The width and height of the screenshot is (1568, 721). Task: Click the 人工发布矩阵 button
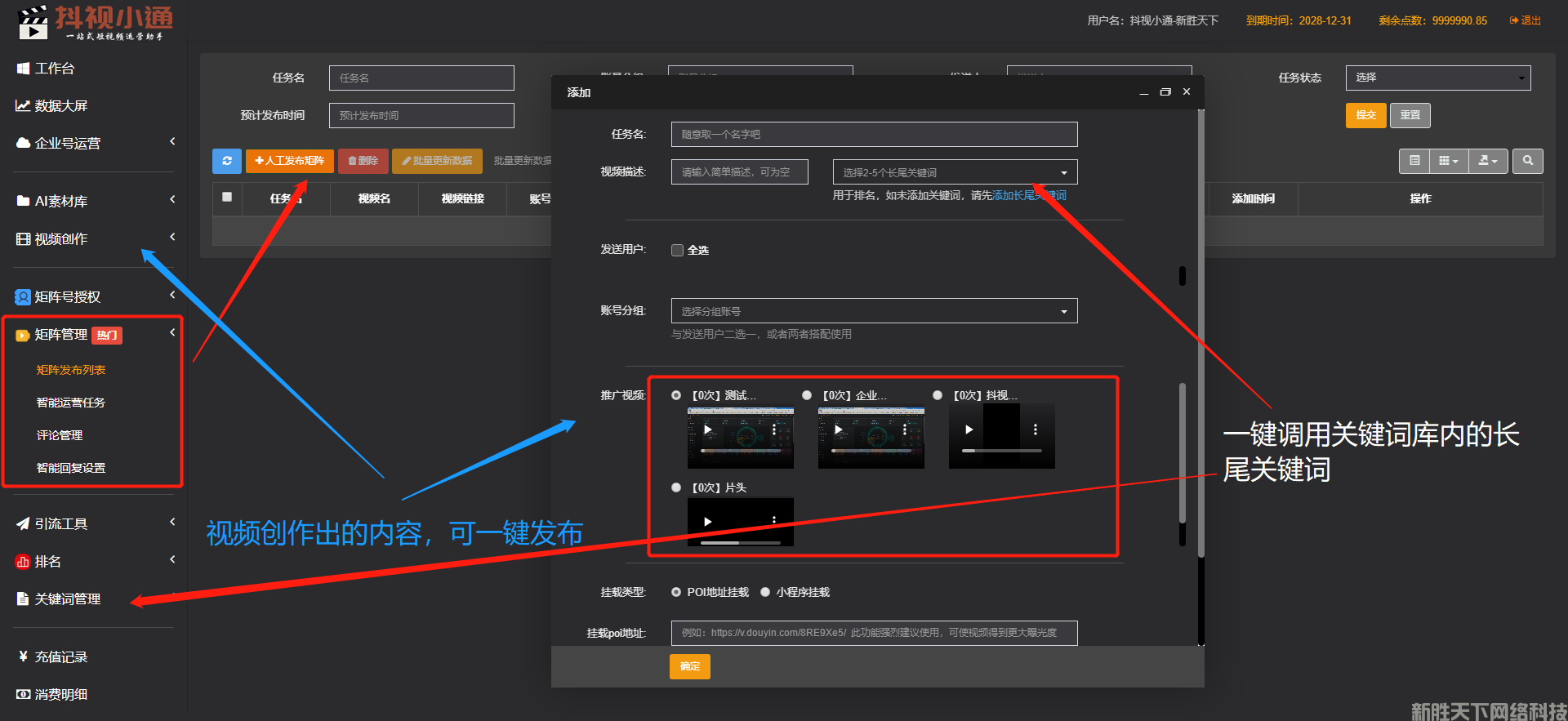pyautogui.click(x=289, y=161)
